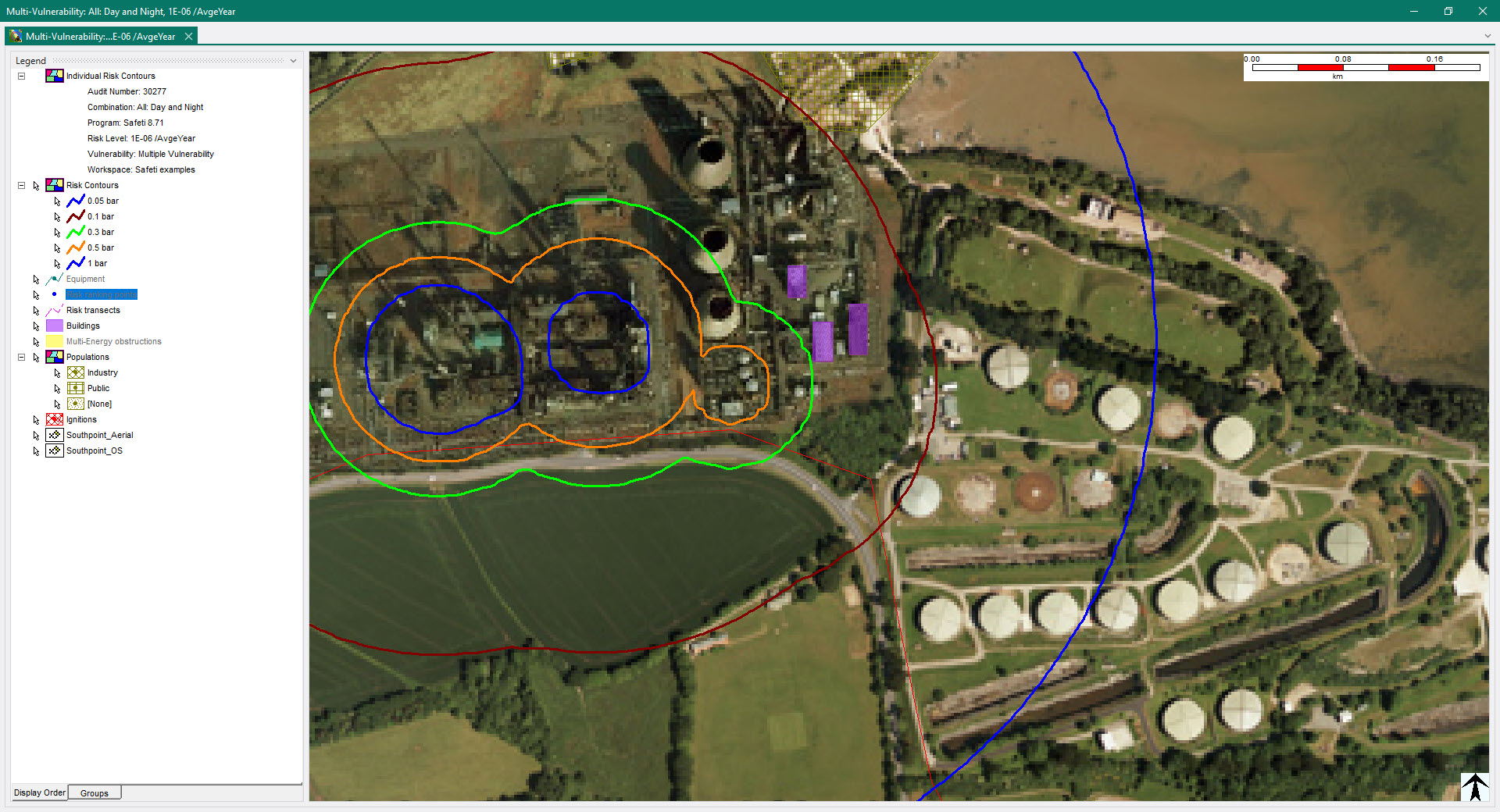Click the Equipment layer icon
This screenshot has height=812, width=1500.
point(54,279)
